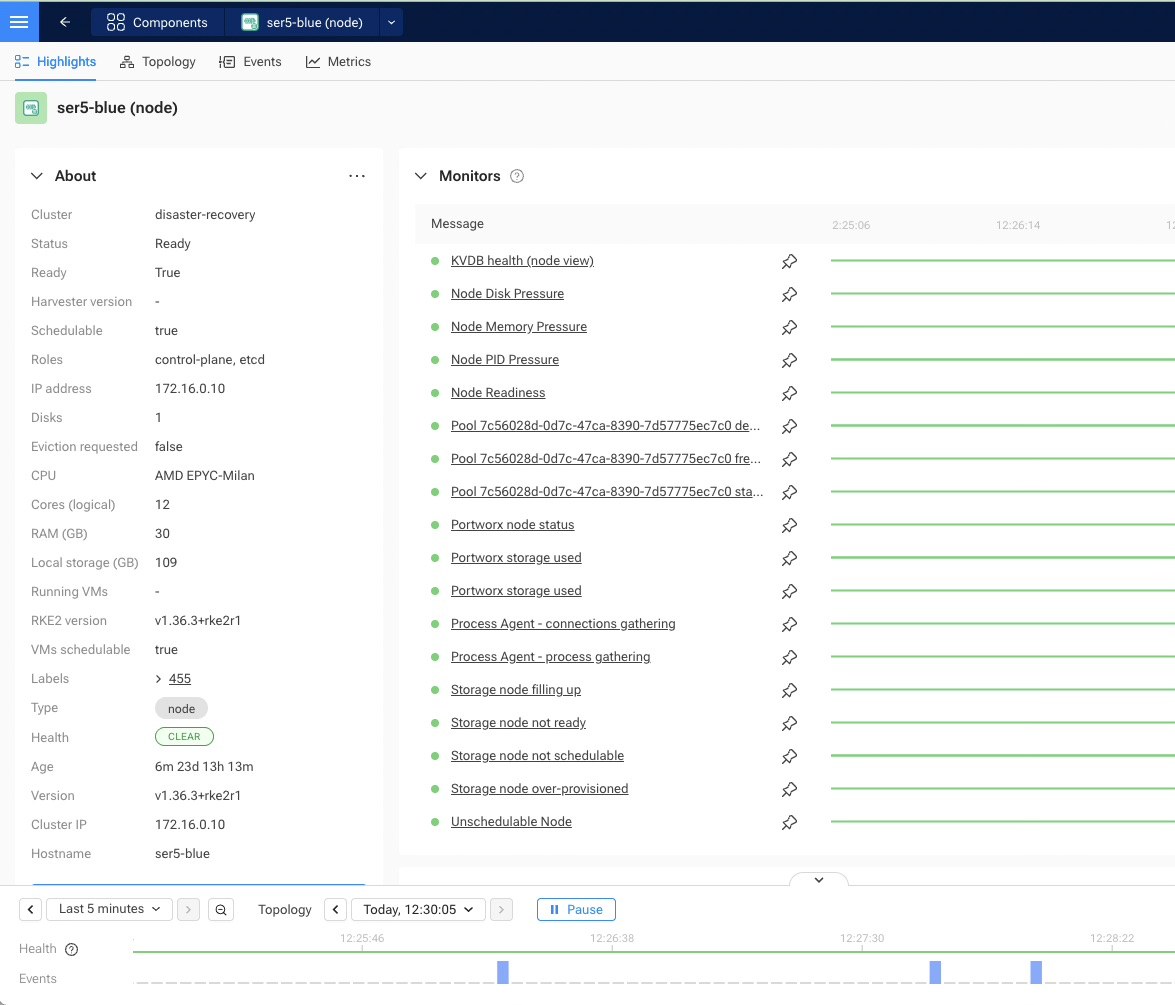Go back with the header arrow
1175x1005 pixels.
click(x=65, y=22)
